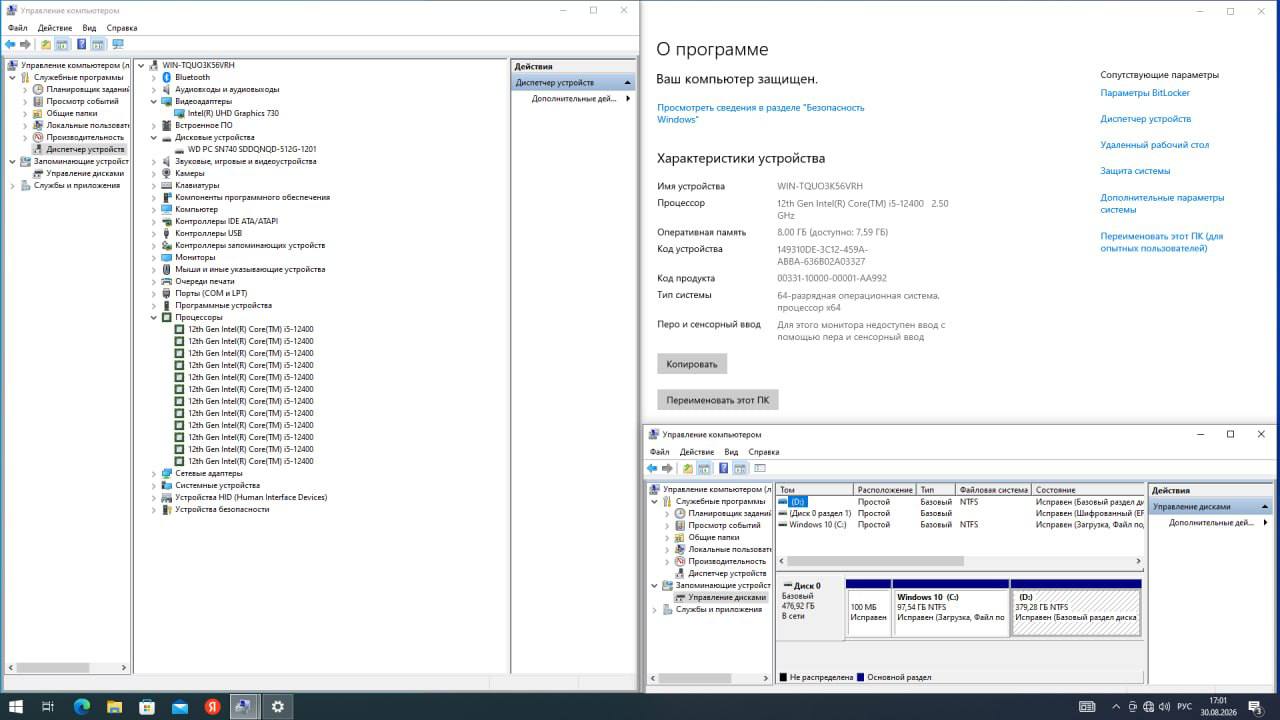Open the notification center in system tray

click(x=1255, y=706)
